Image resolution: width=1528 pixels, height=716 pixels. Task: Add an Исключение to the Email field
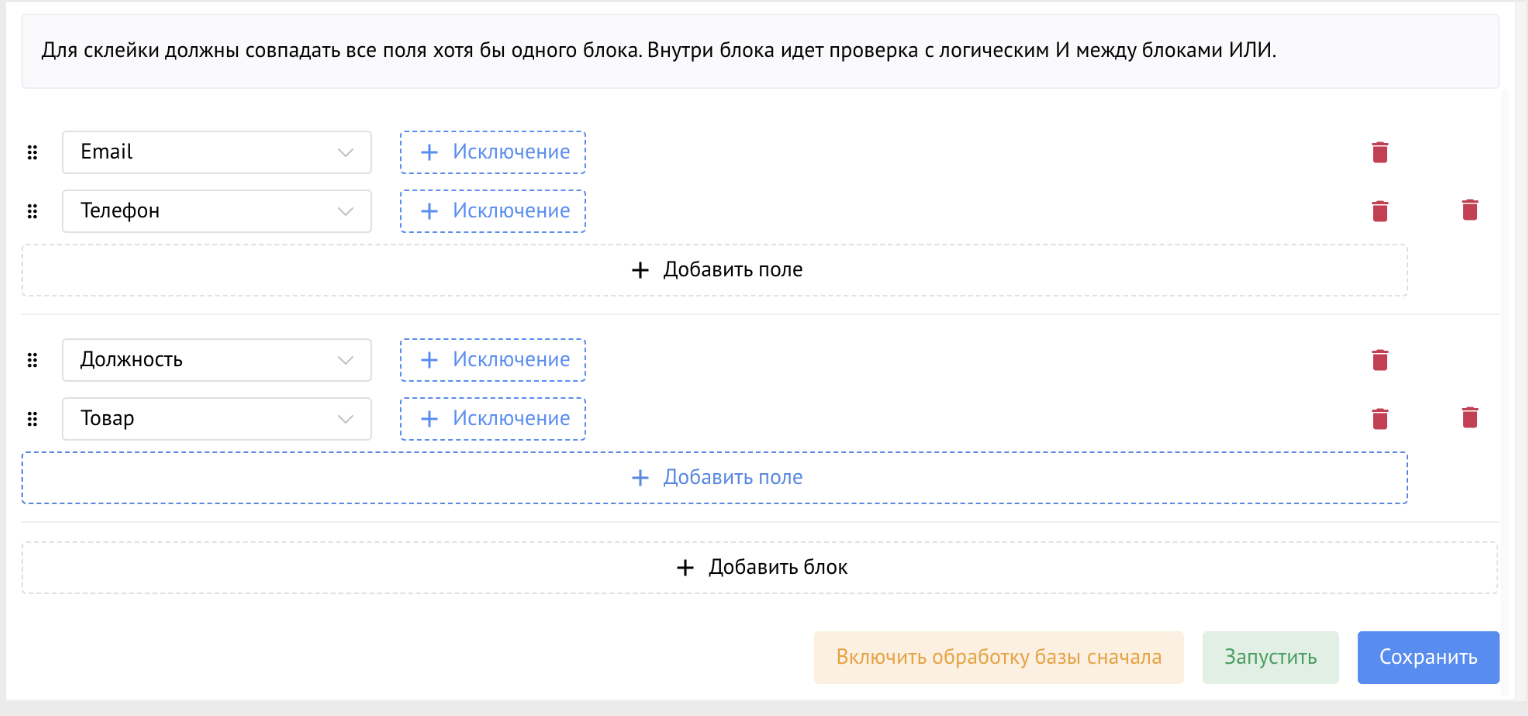492,152
